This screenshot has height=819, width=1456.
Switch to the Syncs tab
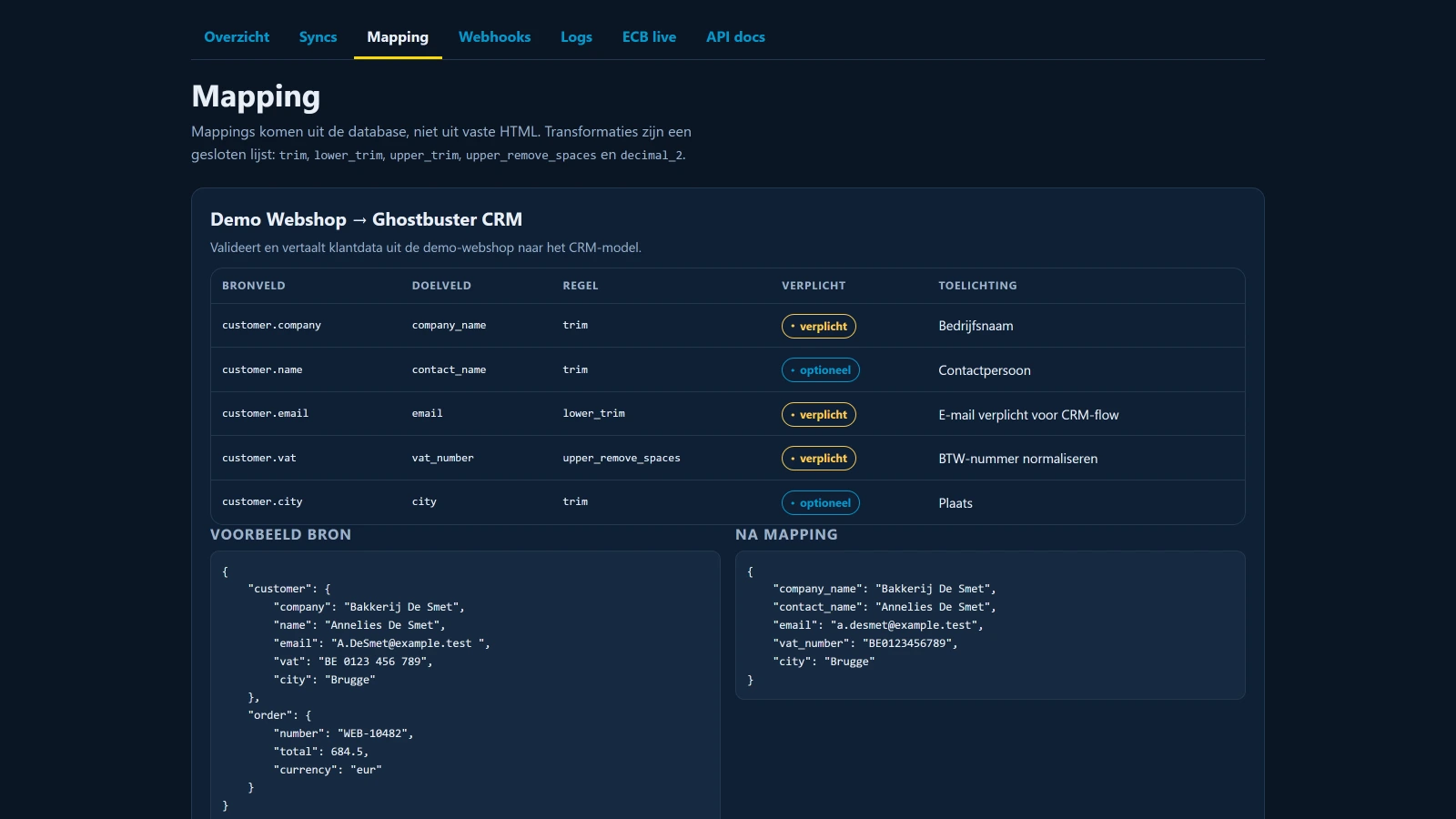tap(318, 37)
